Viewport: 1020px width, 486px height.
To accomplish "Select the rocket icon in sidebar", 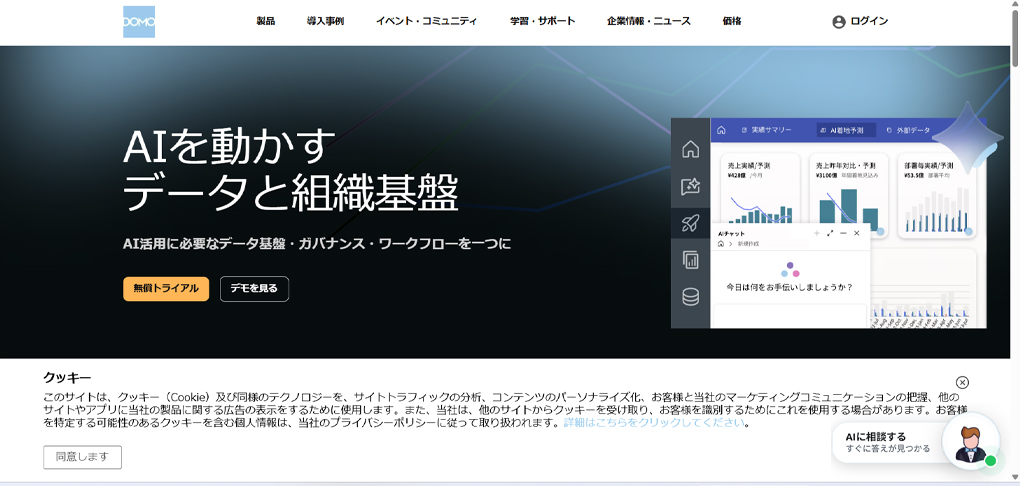I will pyautogui.click(x=690, y=224).
